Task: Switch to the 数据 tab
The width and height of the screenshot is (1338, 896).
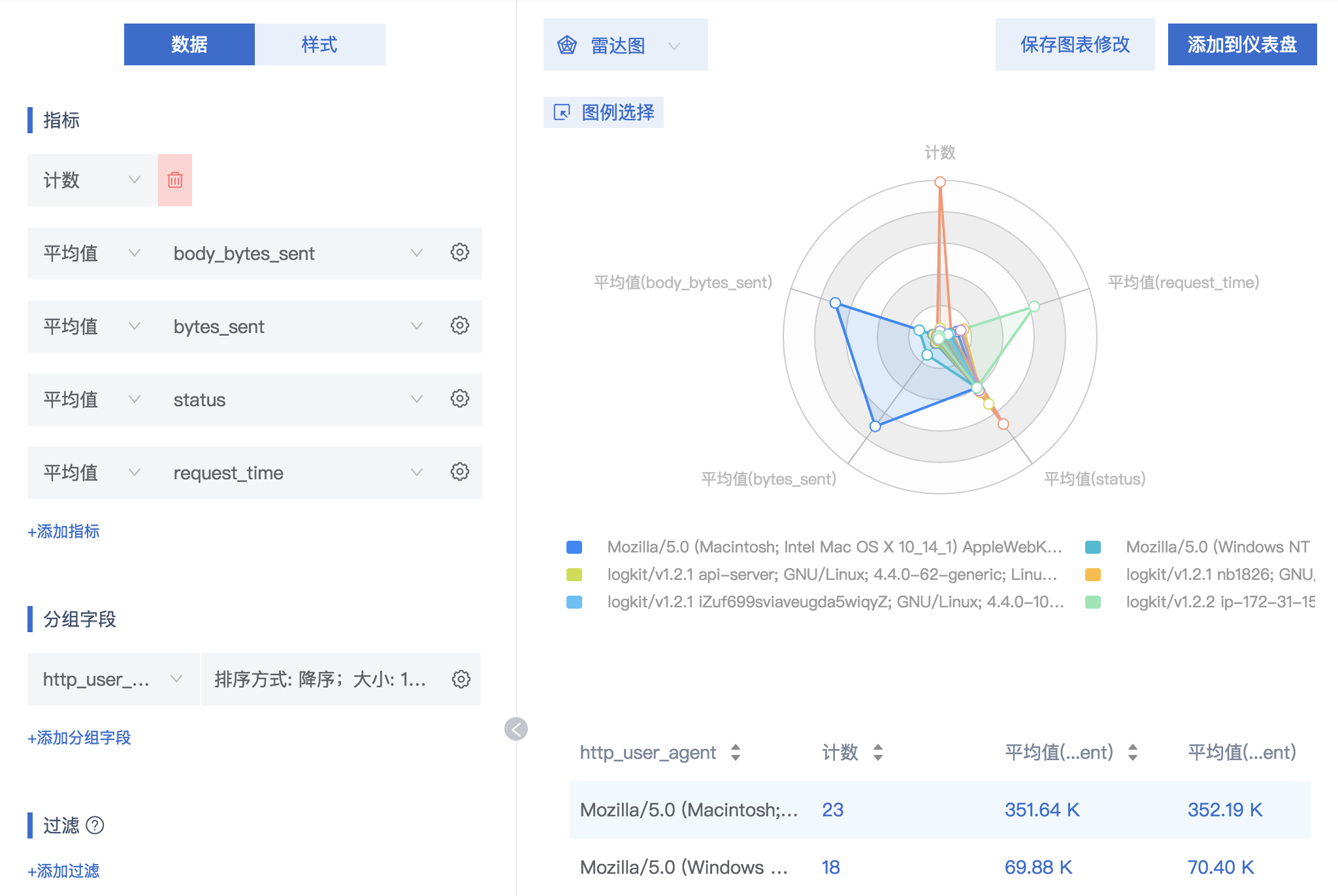Action: [189, 44]
